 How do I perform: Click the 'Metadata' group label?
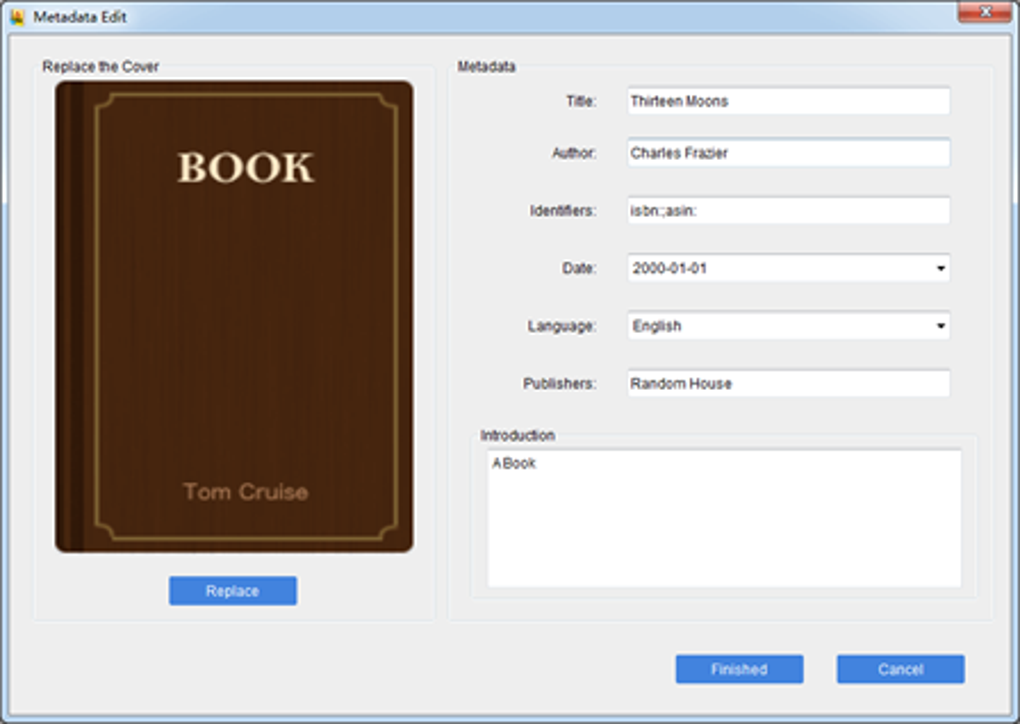(487, 66)
